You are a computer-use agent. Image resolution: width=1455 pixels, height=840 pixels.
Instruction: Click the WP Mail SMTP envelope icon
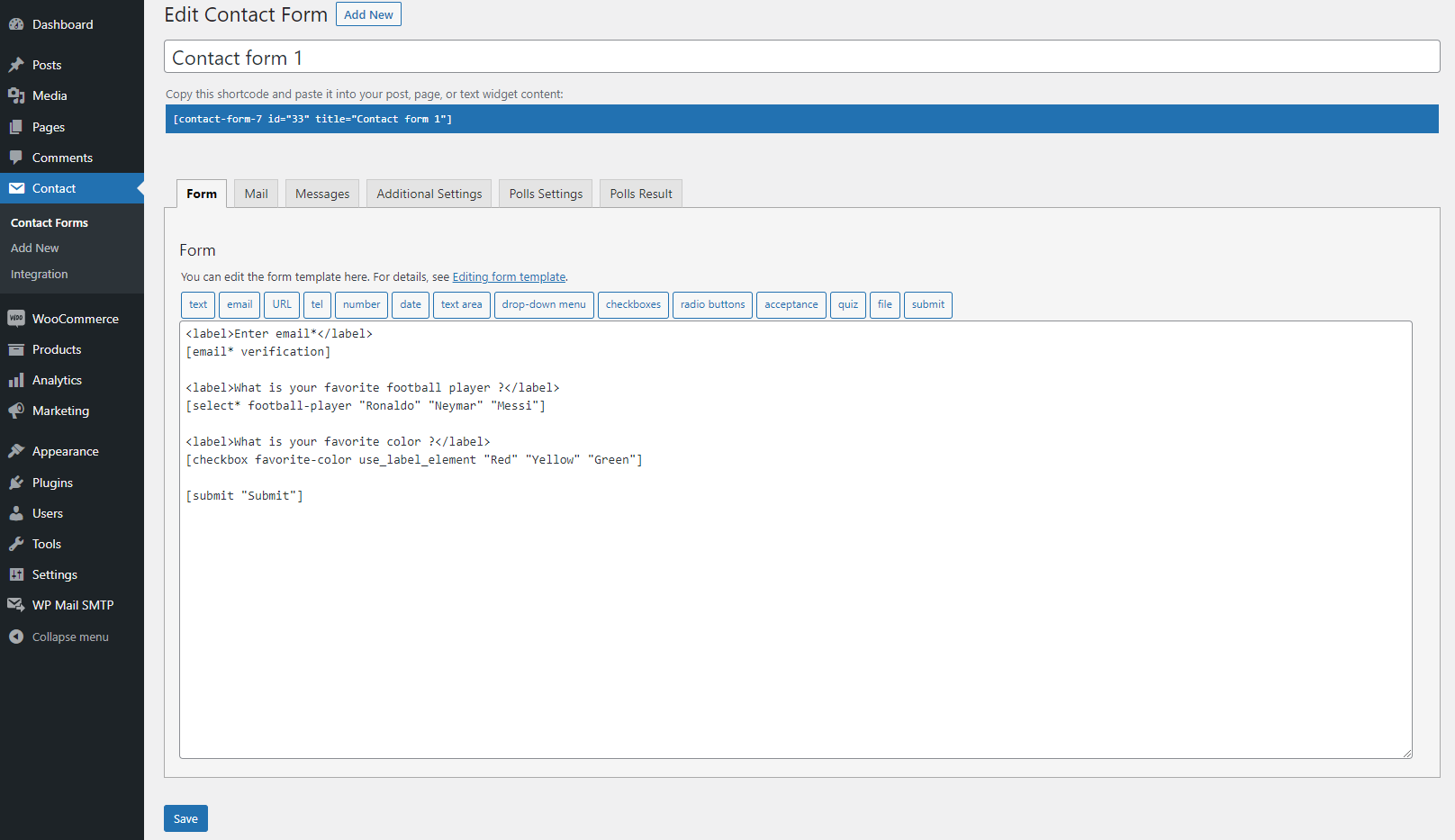click(x=16, y=605)
